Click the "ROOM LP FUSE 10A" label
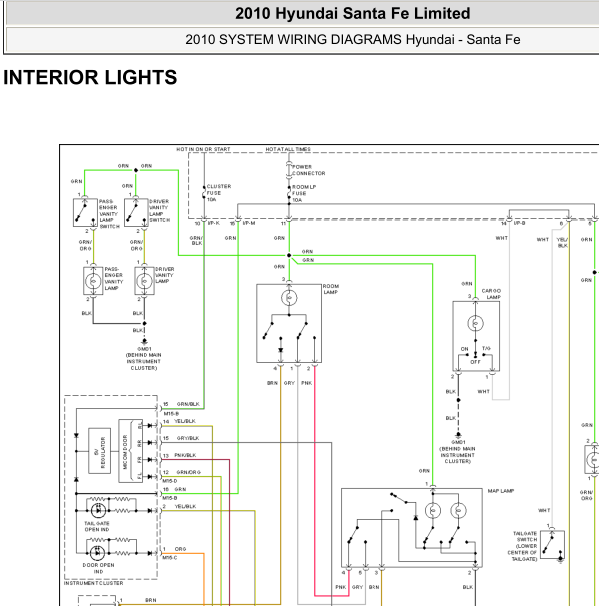This screenshot has height=606, width=599. 304,193
